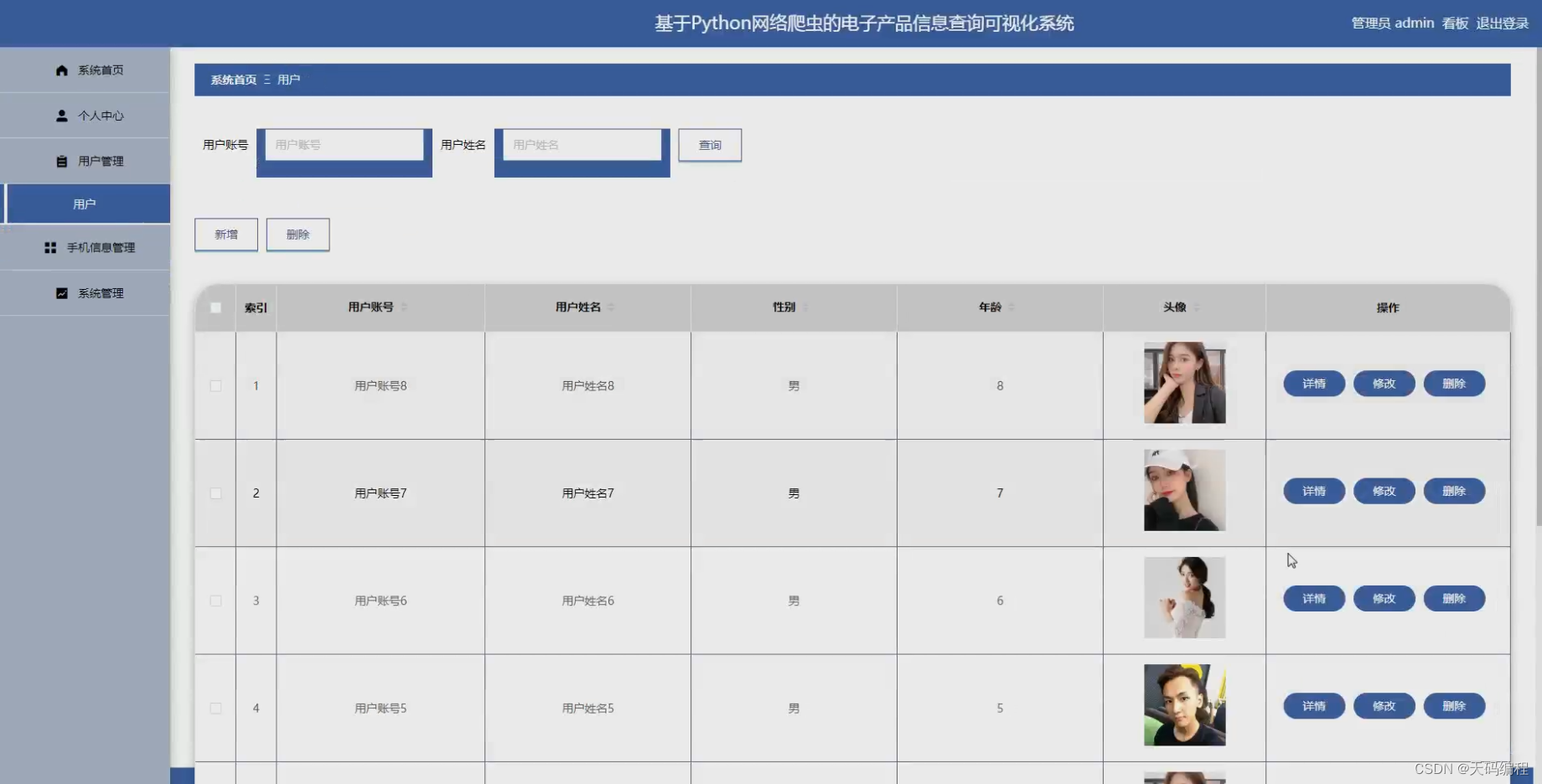Open 个人中心 sidebar menu
The height and width of the screenshot is (784, 1542).
click(85, 116)
